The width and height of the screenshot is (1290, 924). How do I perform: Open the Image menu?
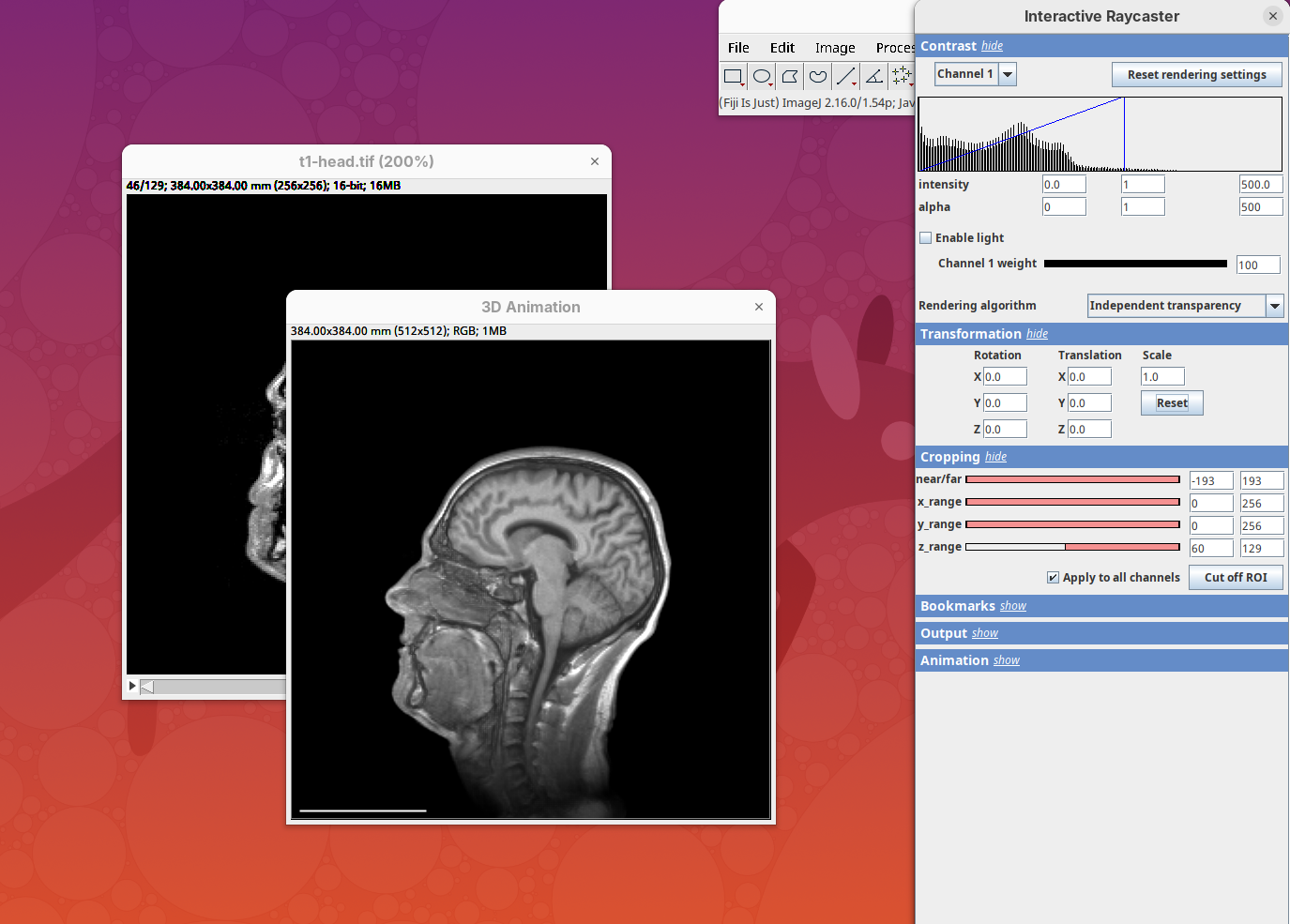pyautogui.click(x=834, y=48)
